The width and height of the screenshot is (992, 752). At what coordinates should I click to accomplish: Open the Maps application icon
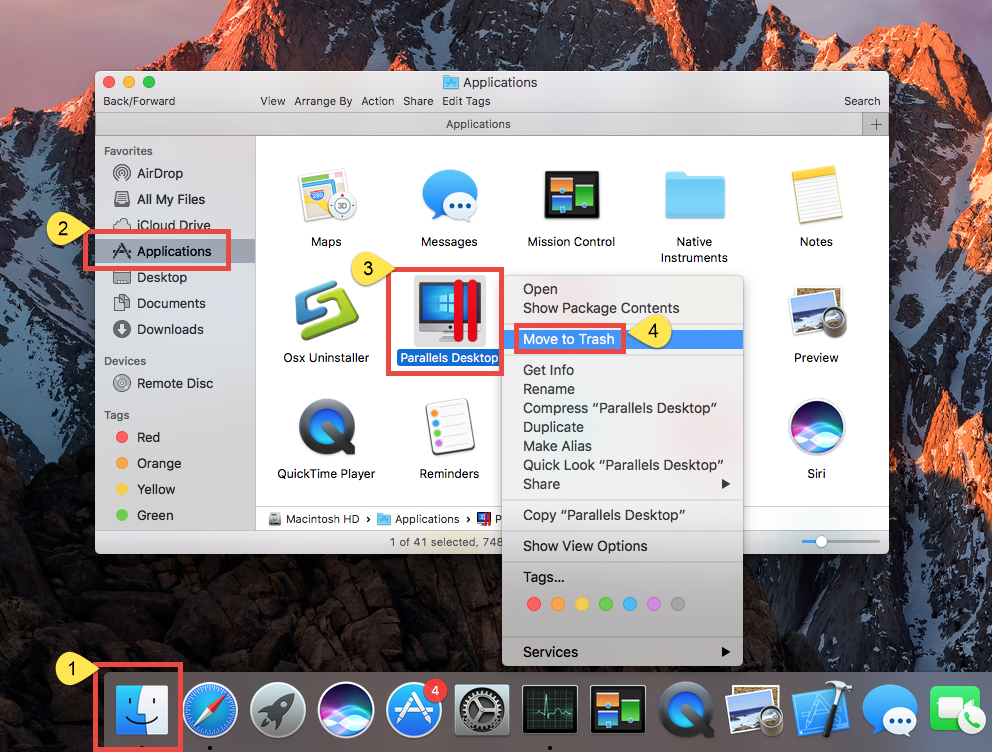pos(326,196)
